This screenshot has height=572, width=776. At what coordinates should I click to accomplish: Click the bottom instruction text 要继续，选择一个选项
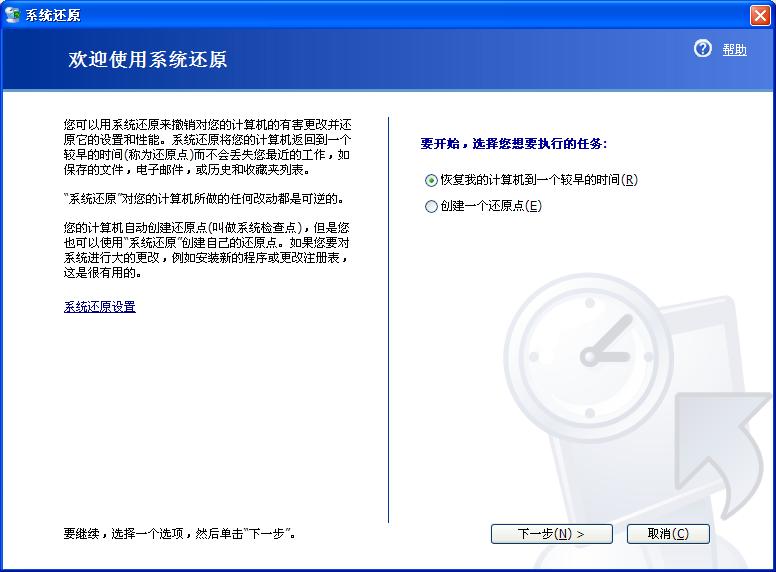(x=179, y=534)
